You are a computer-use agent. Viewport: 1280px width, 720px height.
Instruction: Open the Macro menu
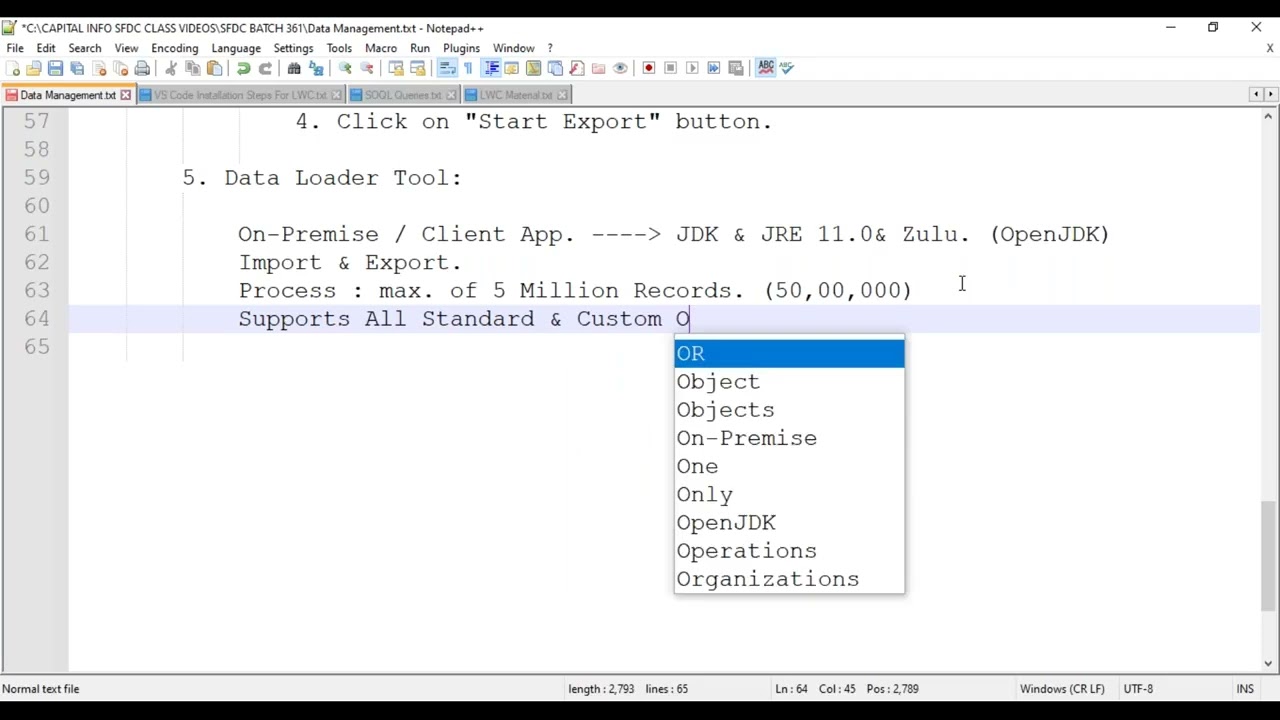tap(381, 48)
